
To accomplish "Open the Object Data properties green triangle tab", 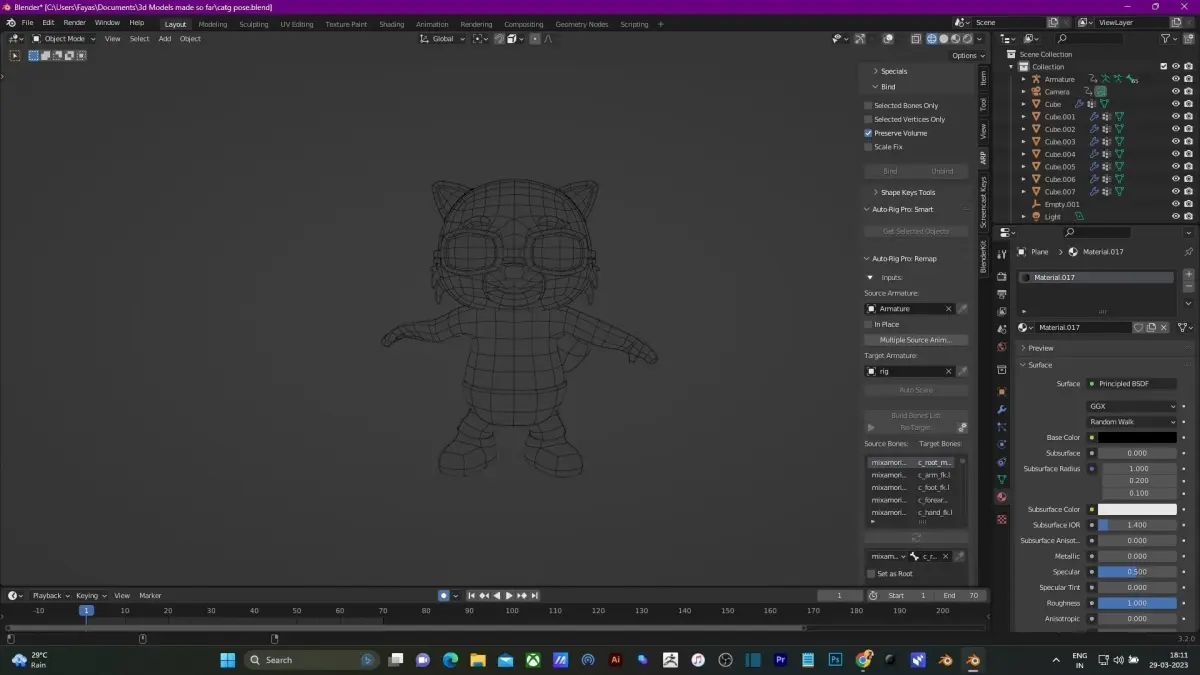I will pyautogui.click(x=1001, y=479).
